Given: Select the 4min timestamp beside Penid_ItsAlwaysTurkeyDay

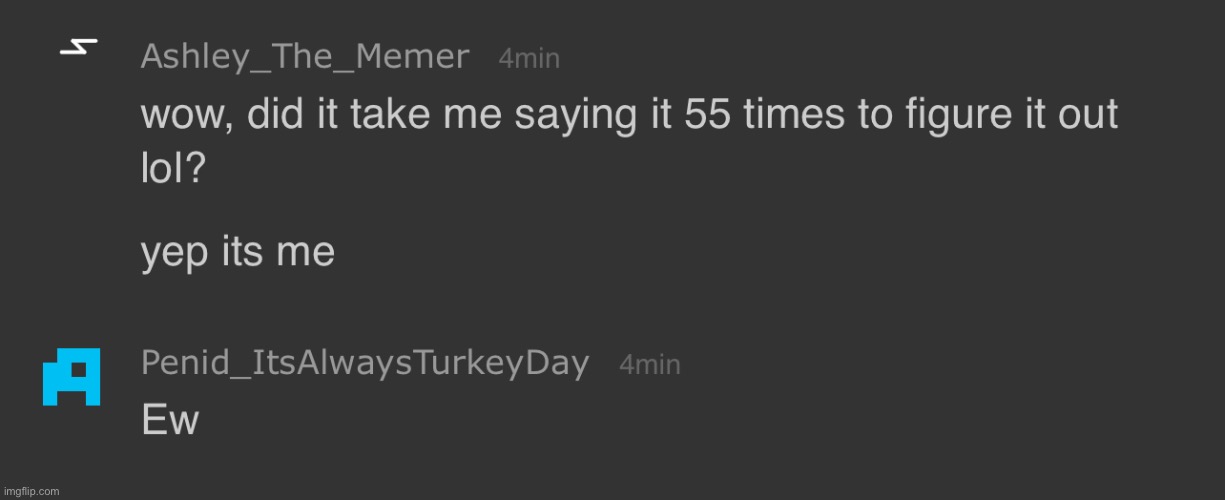Looking at the screenshot, I should pos(650,365).
